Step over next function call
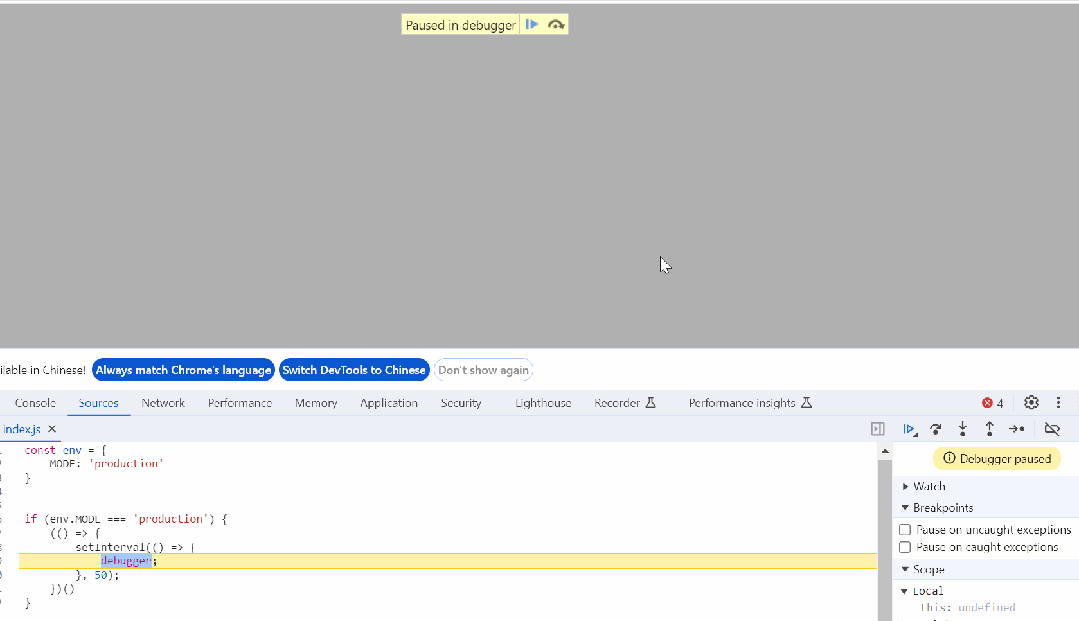The height and width of the screenshot is (621, 1079). tap(936, 429)
